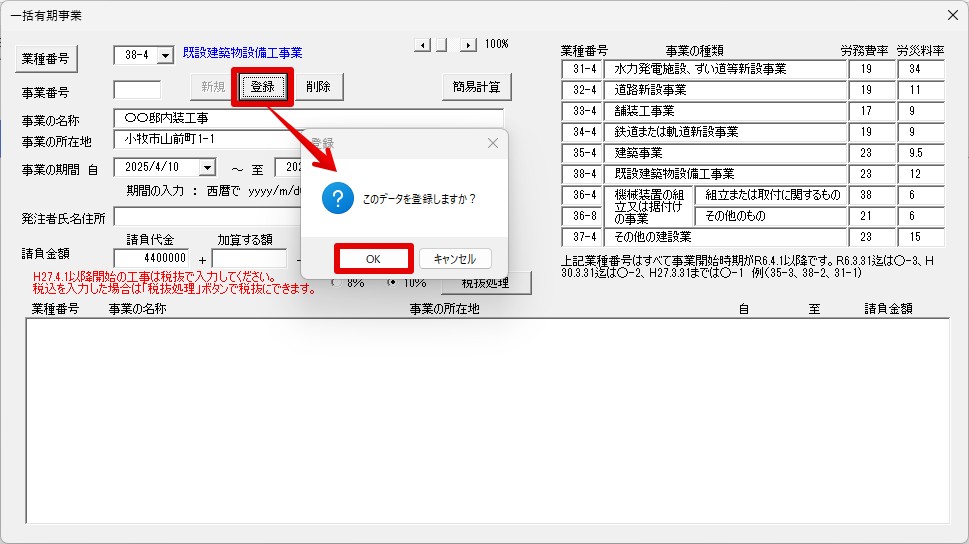
Task: Select the 8% tax rate radio
Action: (336, 283)
